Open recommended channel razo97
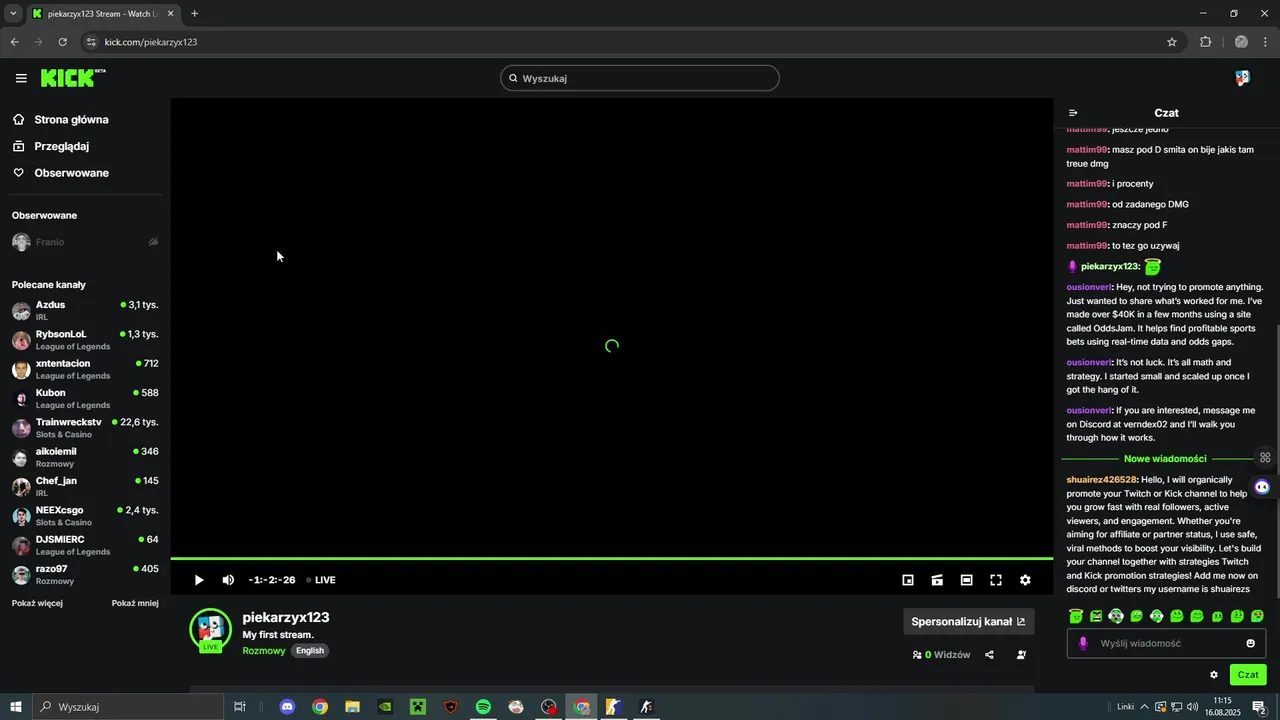Viewport: 1280px width, 720px height. click(85, 574)
